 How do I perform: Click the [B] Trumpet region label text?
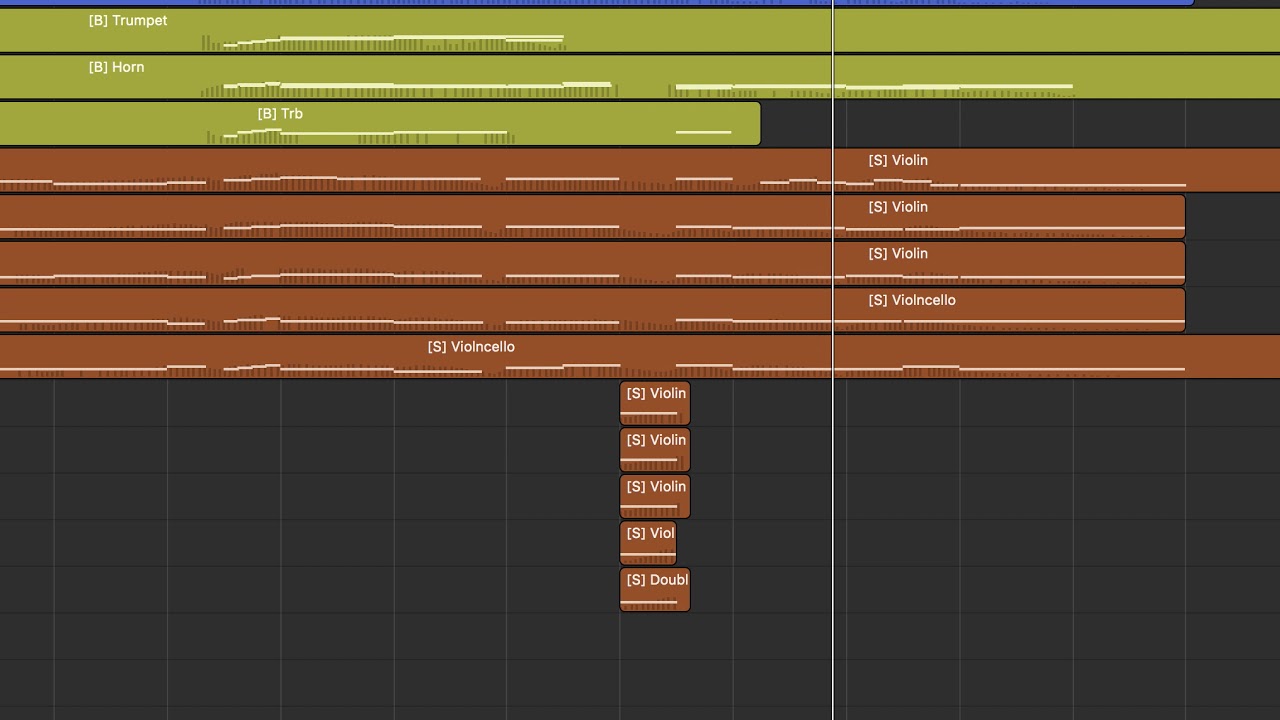[128, 20]
